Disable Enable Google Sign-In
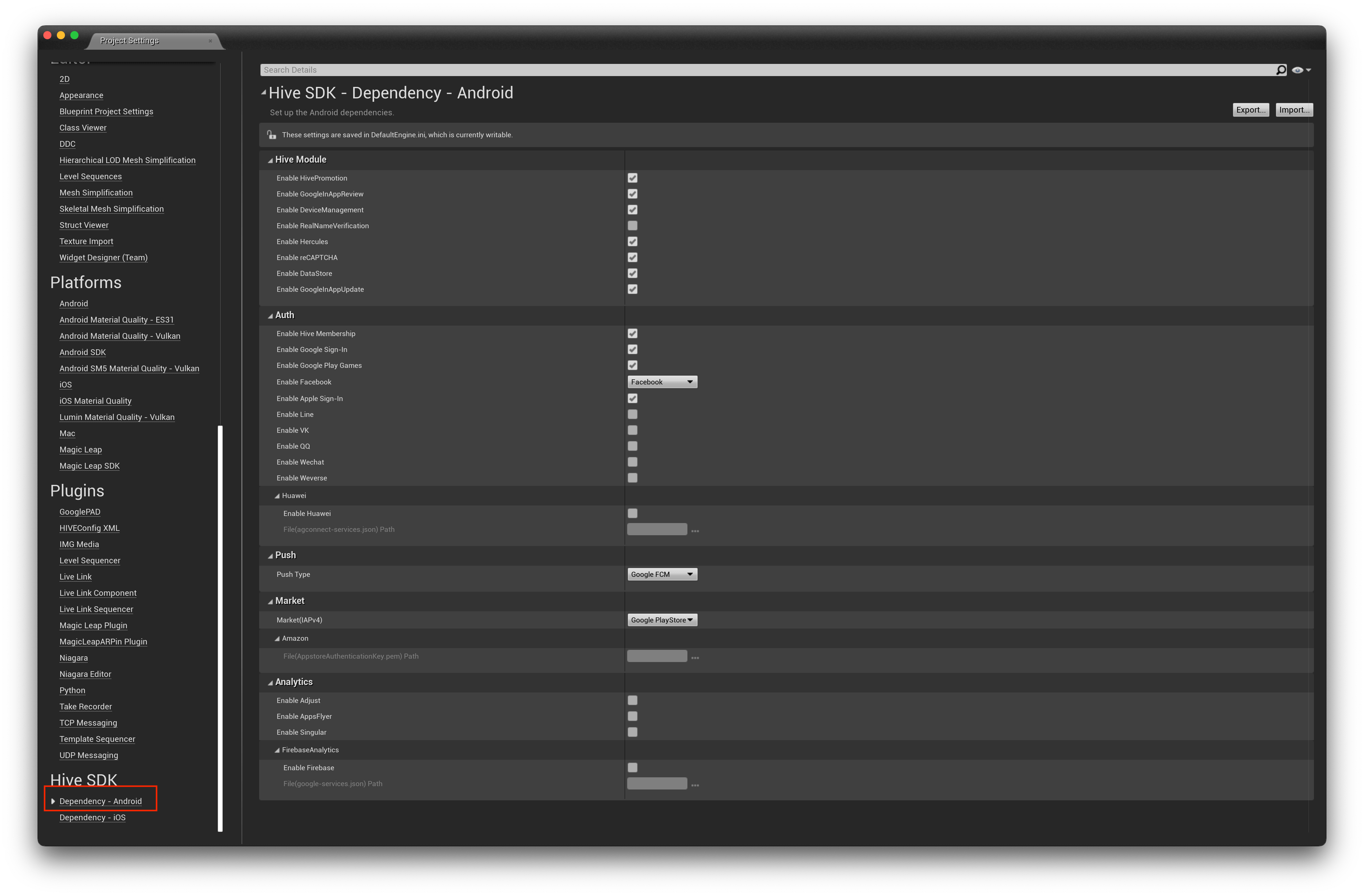 (633, 349)
